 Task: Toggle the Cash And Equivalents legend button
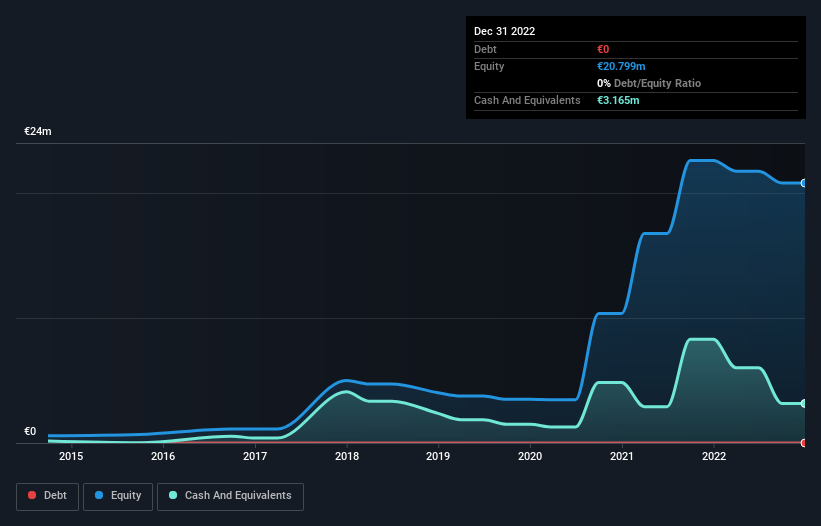click(230, 496)
